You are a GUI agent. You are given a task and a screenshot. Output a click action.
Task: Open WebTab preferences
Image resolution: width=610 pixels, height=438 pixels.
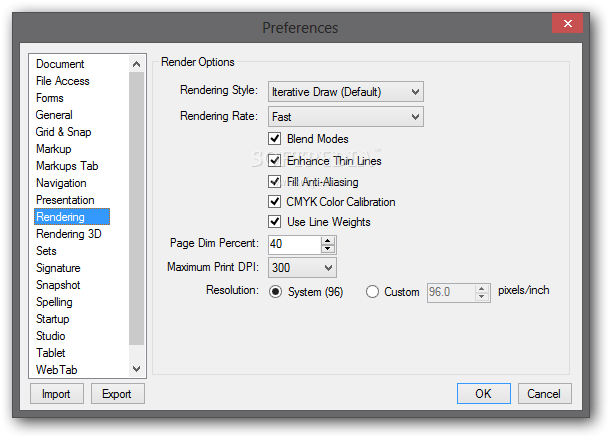[x=56, y=370]
